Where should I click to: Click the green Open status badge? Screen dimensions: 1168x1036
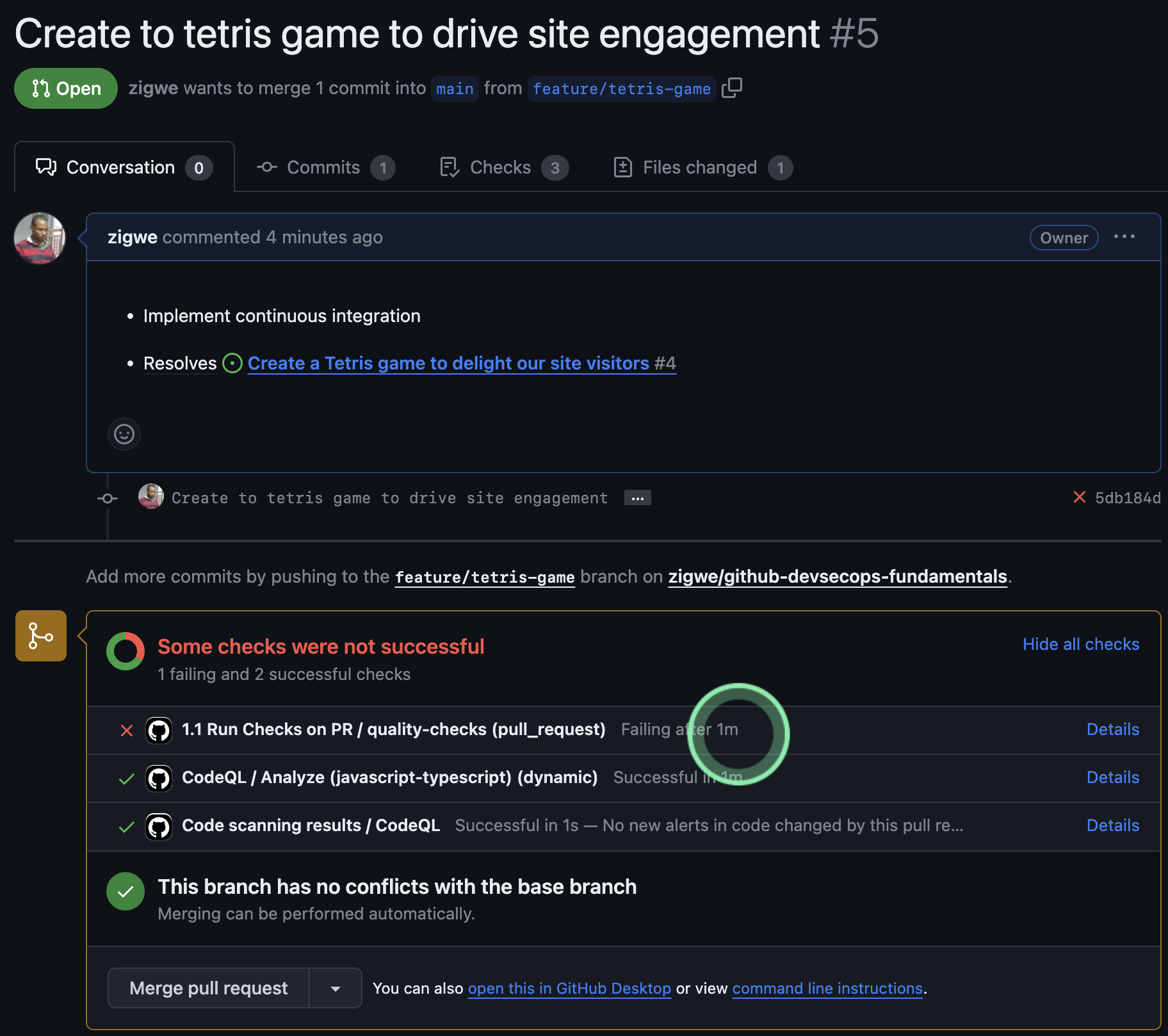[66, 88]
